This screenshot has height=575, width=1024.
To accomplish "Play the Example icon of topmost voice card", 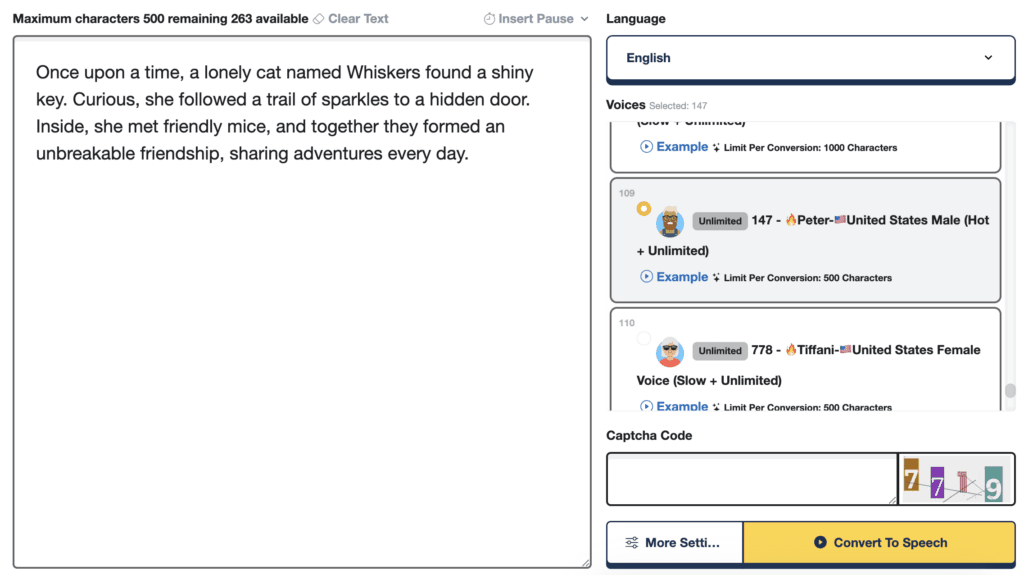I will click(x=646, y=146).
